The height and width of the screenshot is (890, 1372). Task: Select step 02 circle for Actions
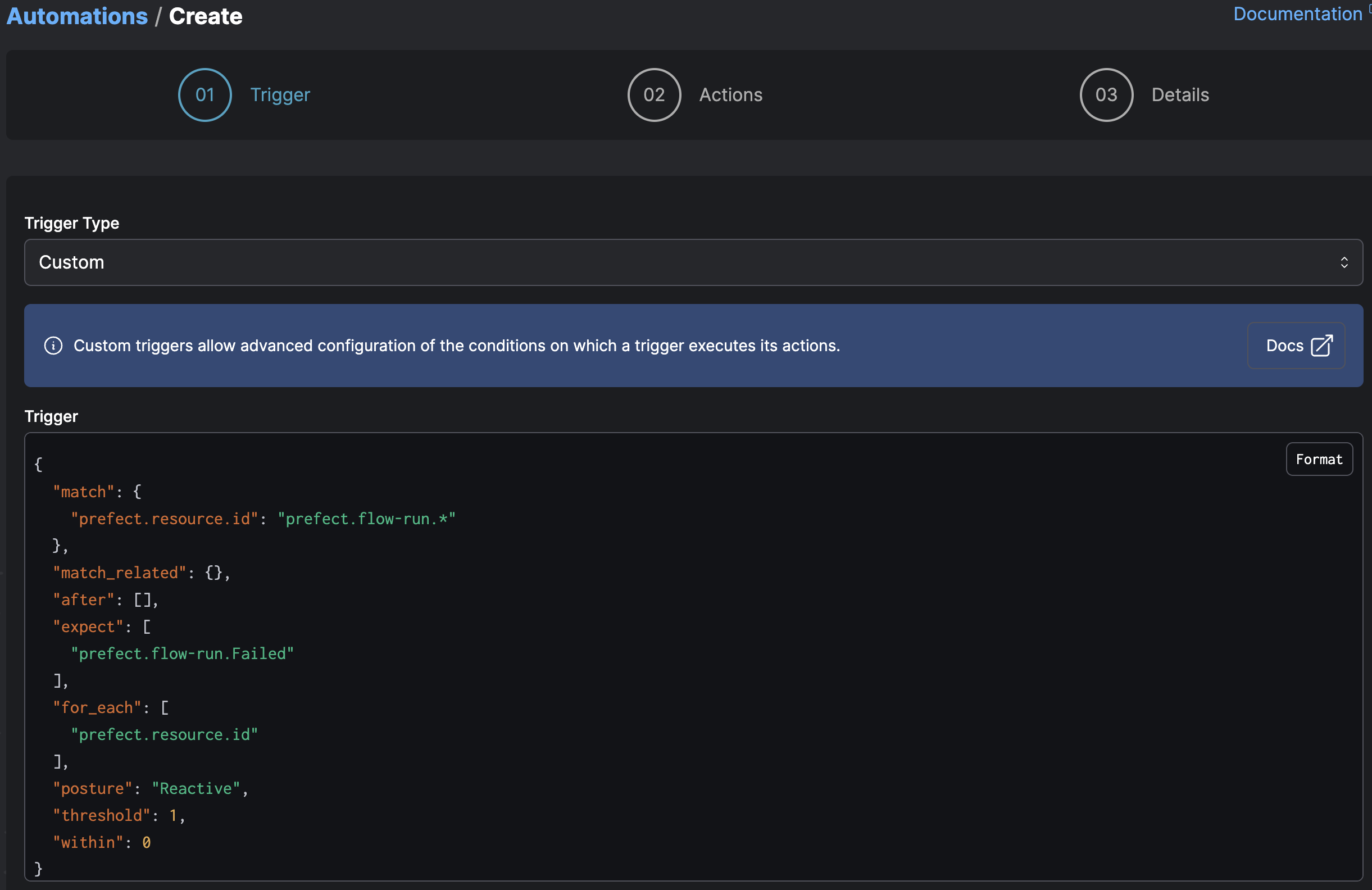click(x=654, y=94)
